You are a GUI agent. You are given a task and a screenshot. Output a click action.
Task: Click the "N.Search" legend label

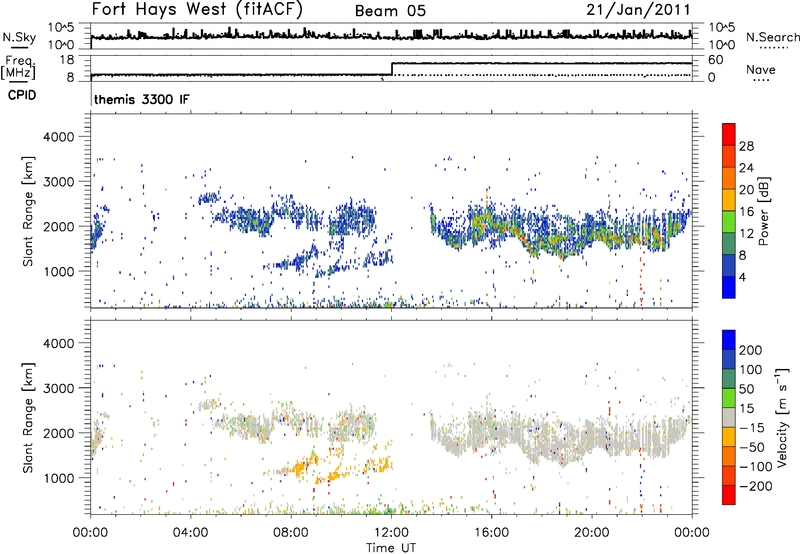772,37
